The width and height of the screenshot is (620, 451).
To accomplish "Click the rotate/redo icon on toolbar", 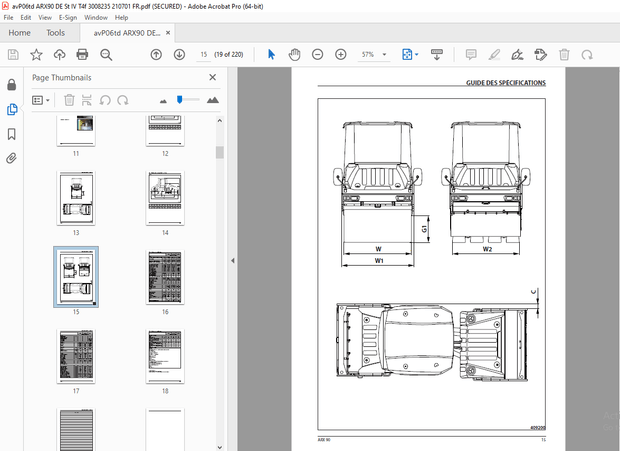I will click(x=587, y=55).
